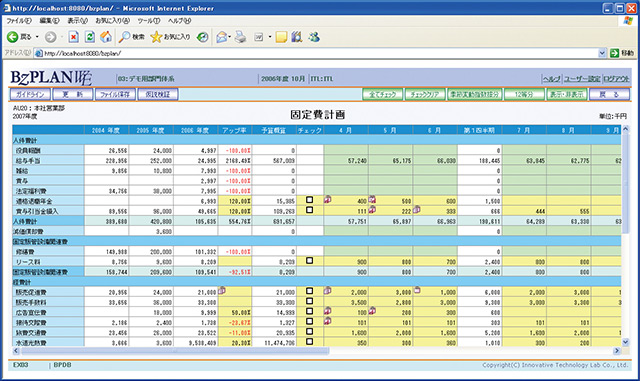Click the 表示・非表示 button

click(567, 94)
